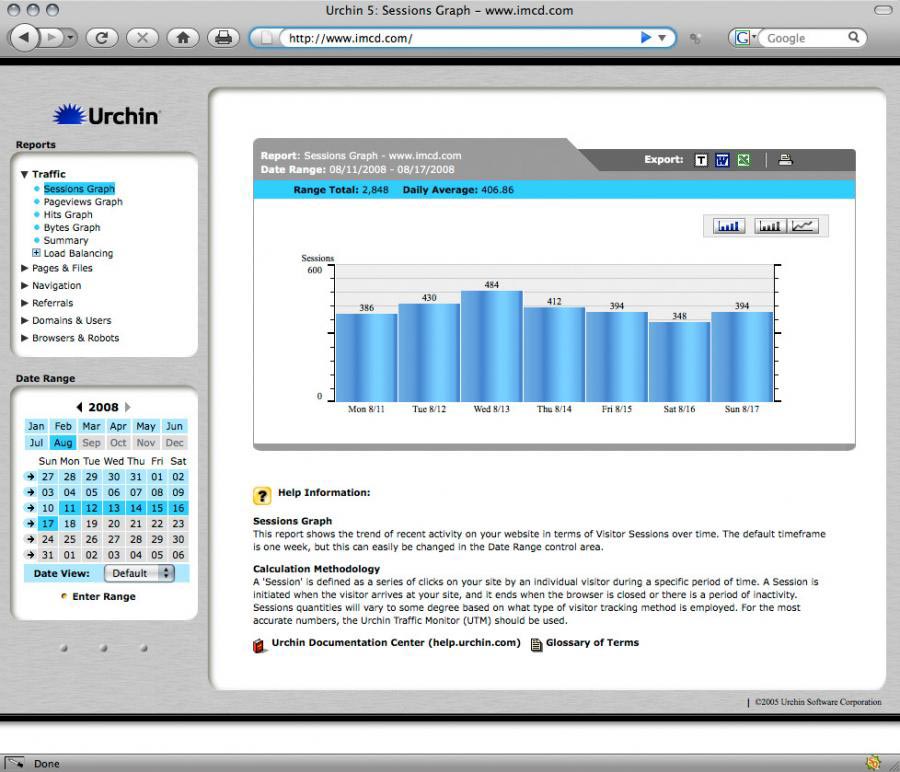
Task: Click the Help Information question mark icon
Action: 262,495
